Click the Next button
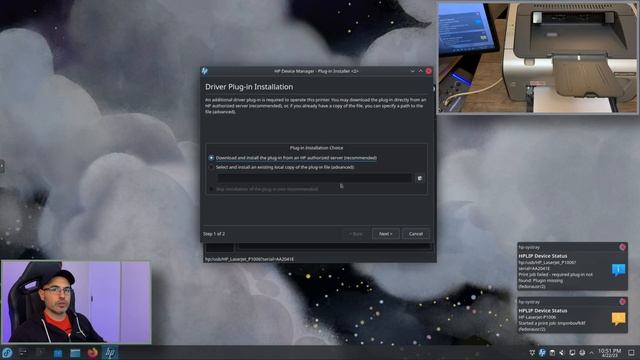The height and width of the screenshot is (360, 640). click(385, 234)
